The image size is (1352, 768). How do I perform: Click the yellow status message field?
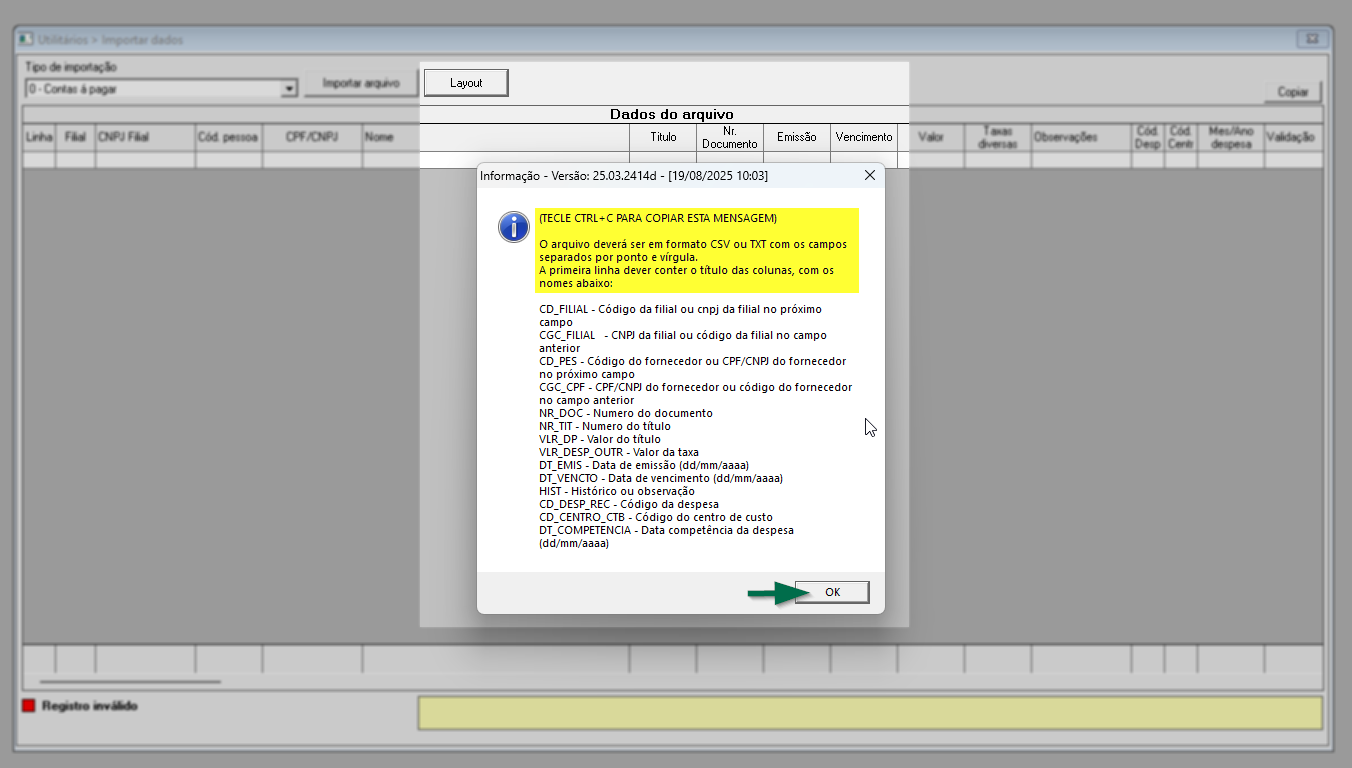click(x=870, y=713)
